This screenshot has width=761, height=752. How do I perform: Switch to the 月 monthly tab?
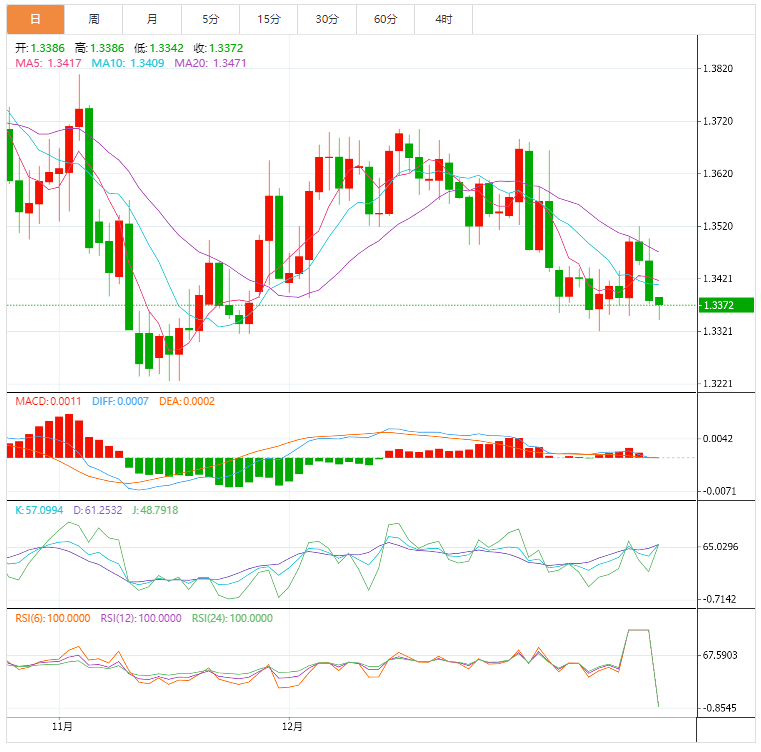pos(152,19)
